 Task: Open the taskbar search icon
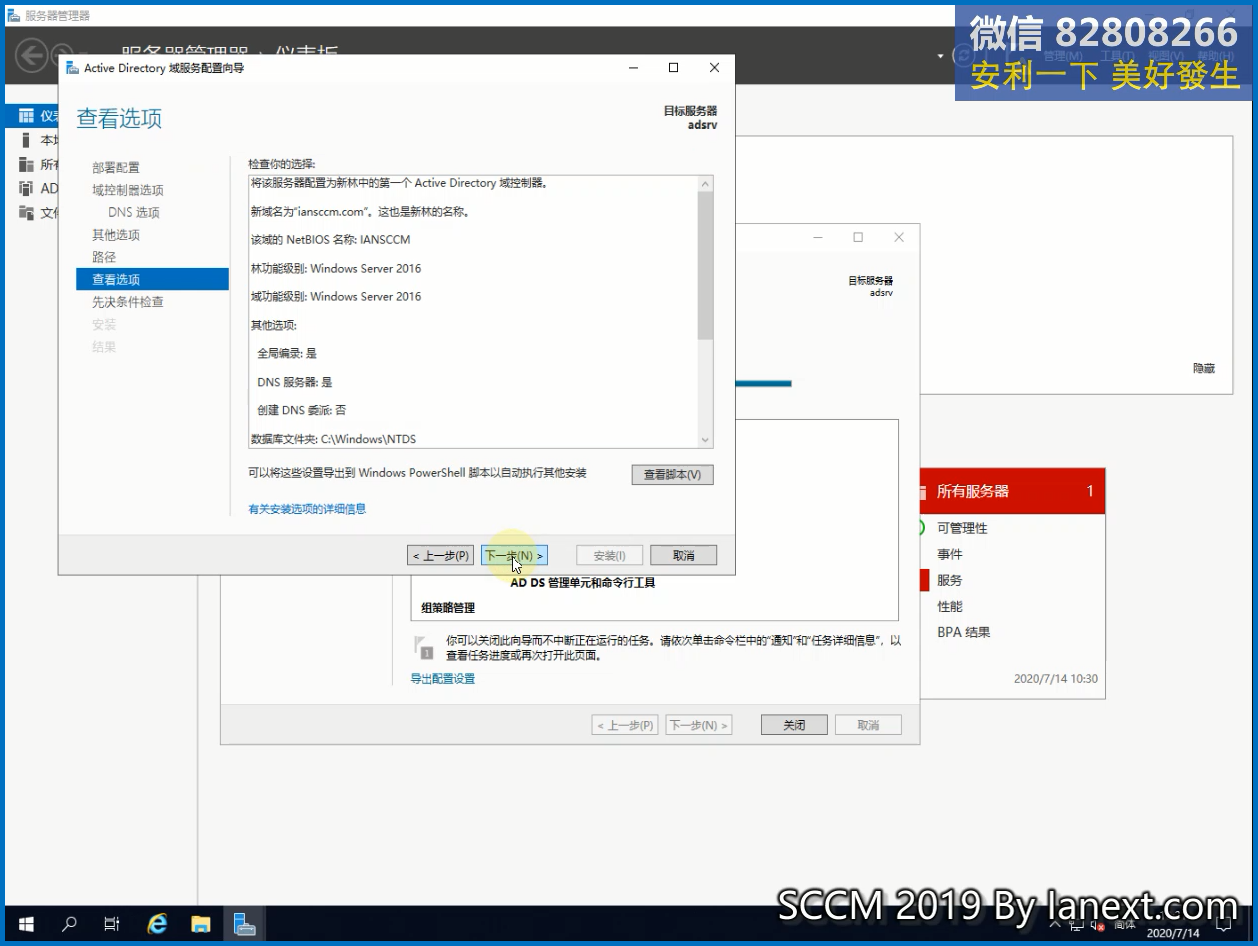tap(69, 924)
